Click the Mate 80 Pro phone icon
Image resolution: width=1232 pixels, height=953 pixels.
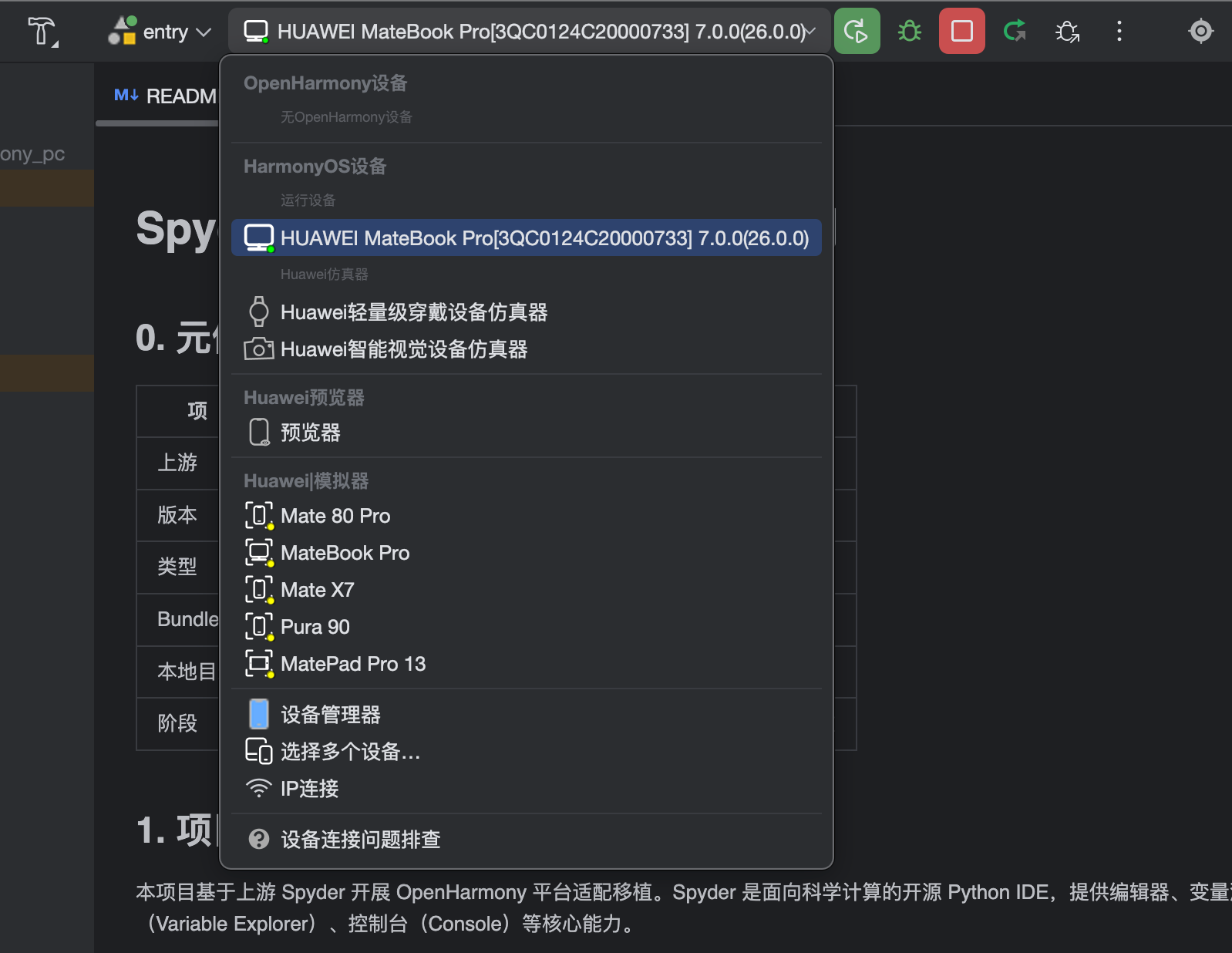(x=260, y=516)
